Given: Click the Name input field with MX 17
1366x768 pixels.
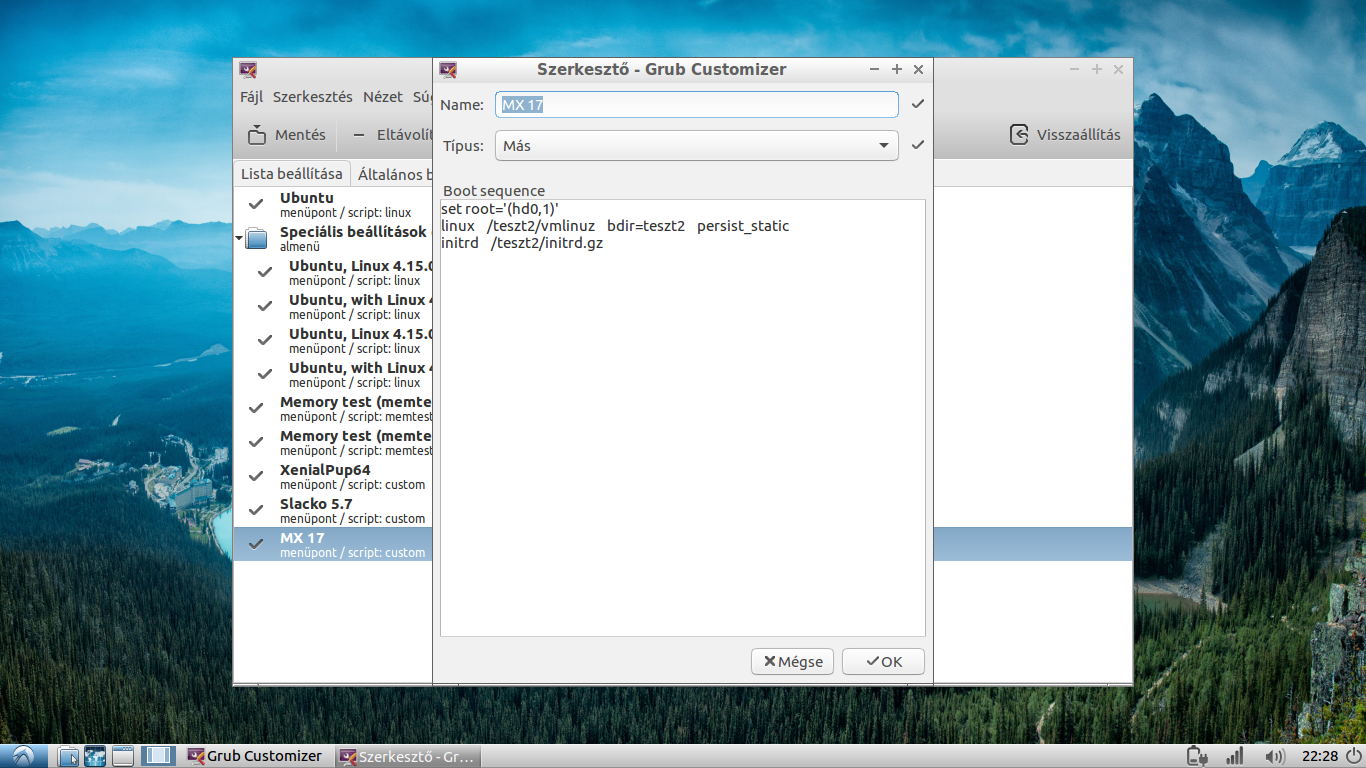Looking at the screenshot, I should 697,104.
